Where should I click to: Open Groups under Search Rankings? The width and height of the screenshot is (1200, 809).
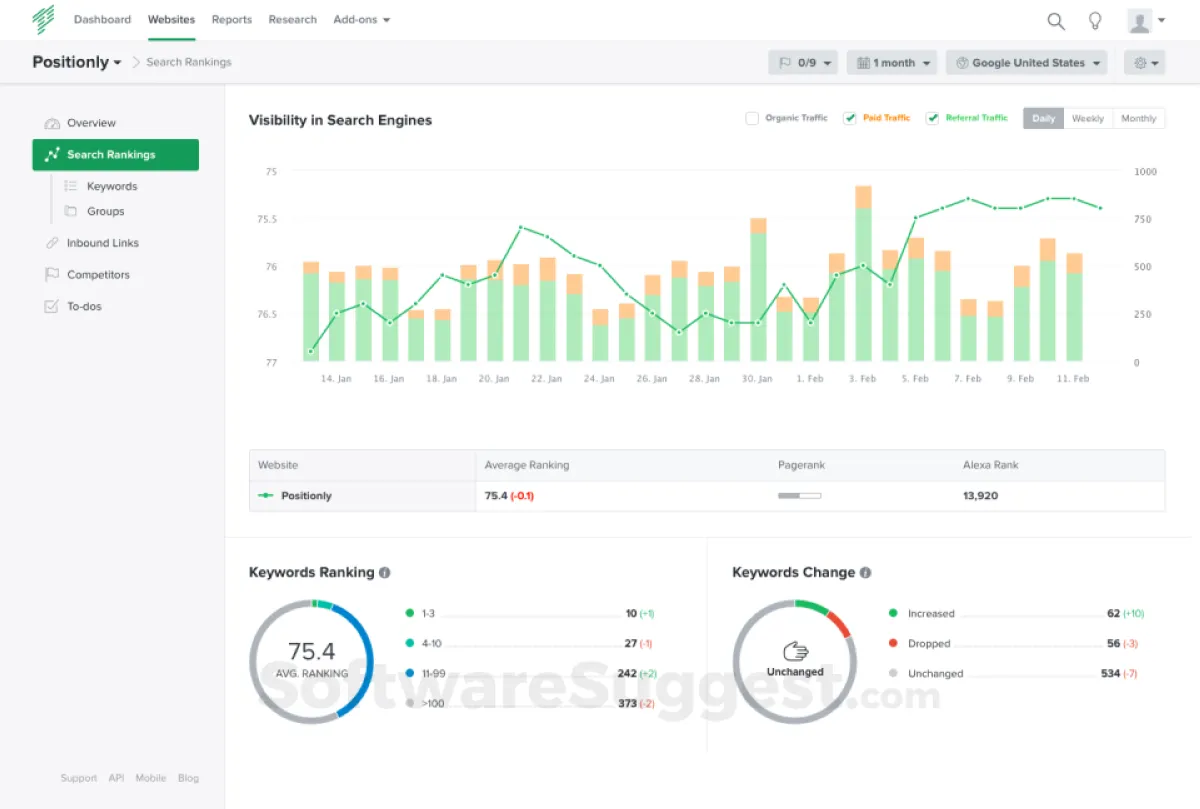[x=106, y=211]
